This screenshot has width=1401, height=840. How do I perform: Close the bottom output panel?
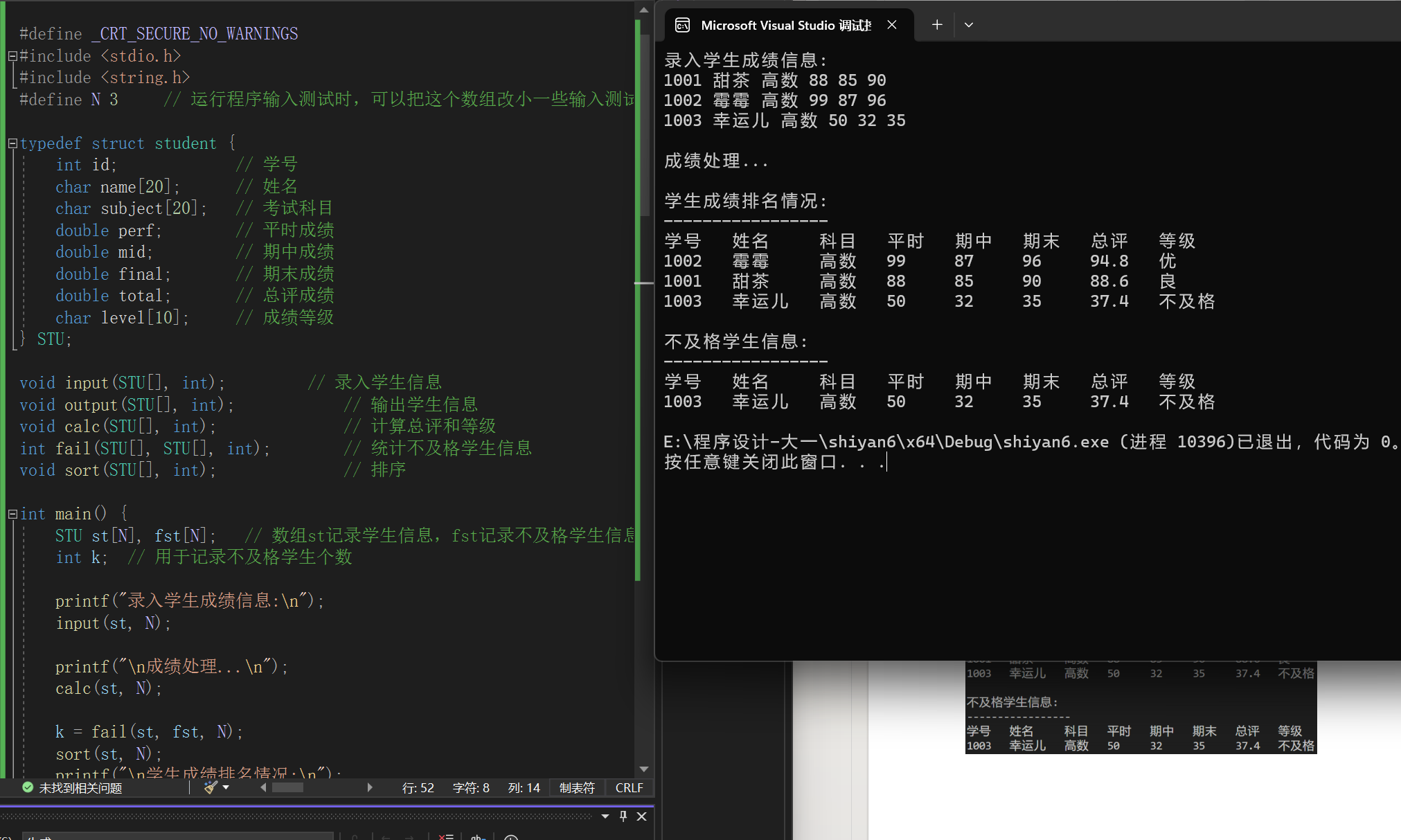point(642,816)
